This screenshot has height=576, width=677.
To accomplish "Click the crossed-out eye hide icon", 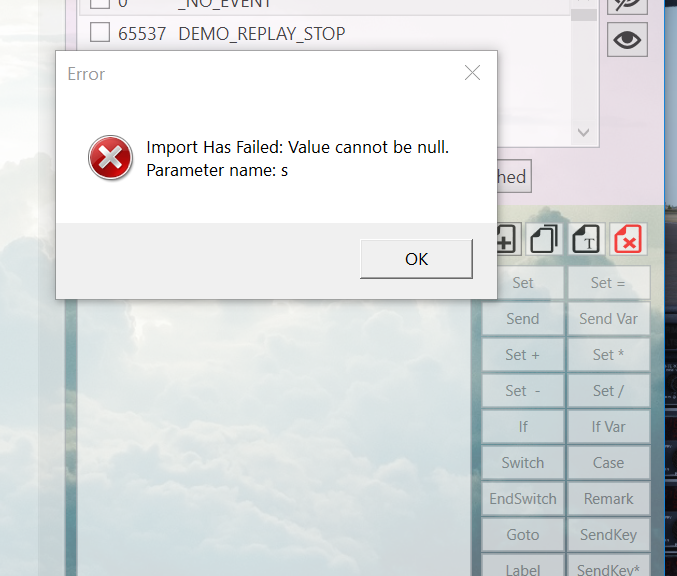I will coord(627,5).
